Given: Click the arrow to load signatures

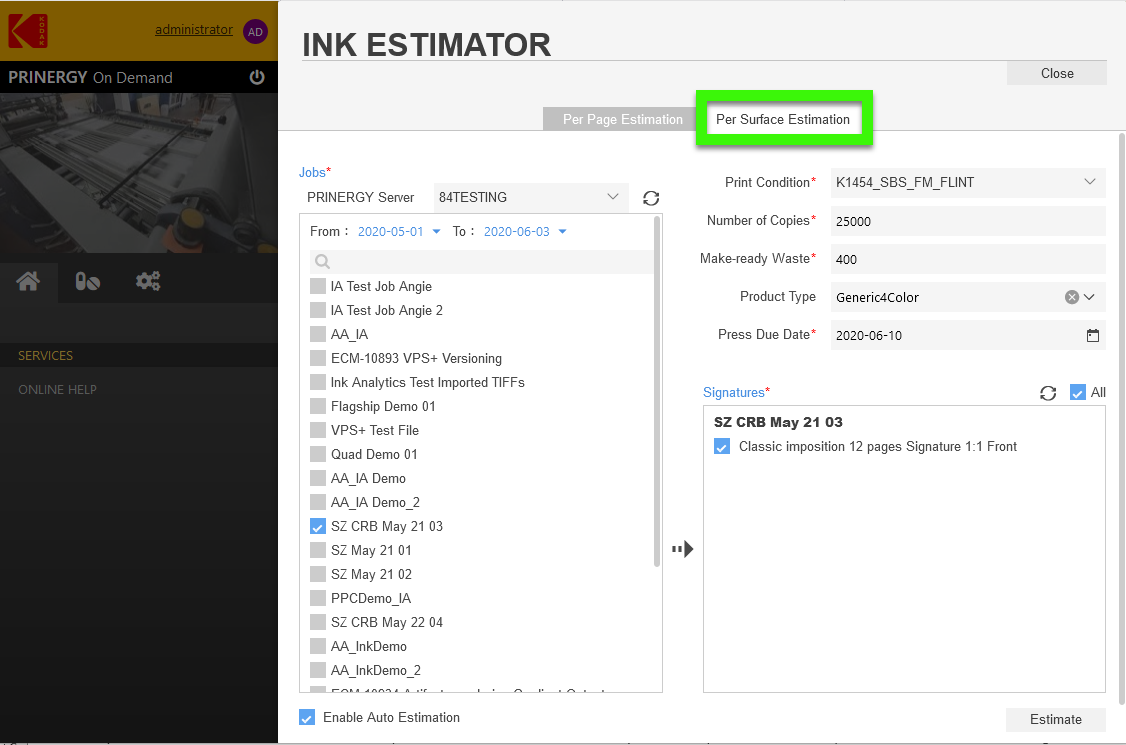Looking at the screenshot, I should pos(682,549).
